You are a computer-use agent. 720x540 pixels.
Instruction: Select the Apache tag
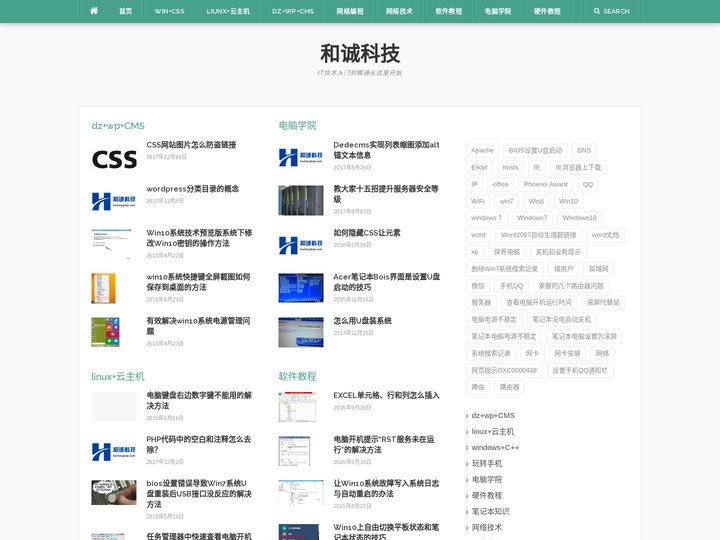(482, 150)
